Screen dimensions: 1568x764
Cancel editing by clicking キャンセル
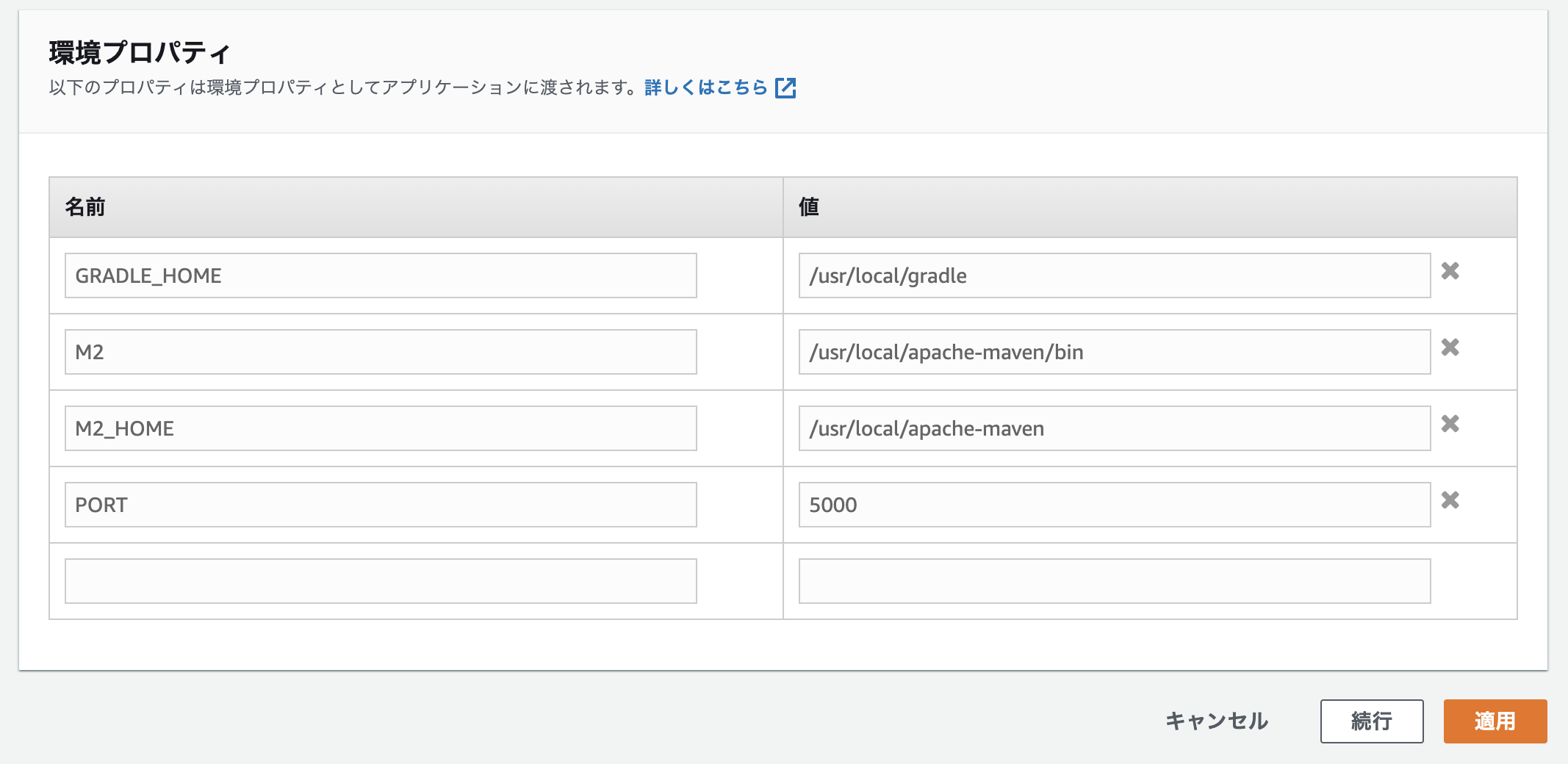coord(1216,721)
